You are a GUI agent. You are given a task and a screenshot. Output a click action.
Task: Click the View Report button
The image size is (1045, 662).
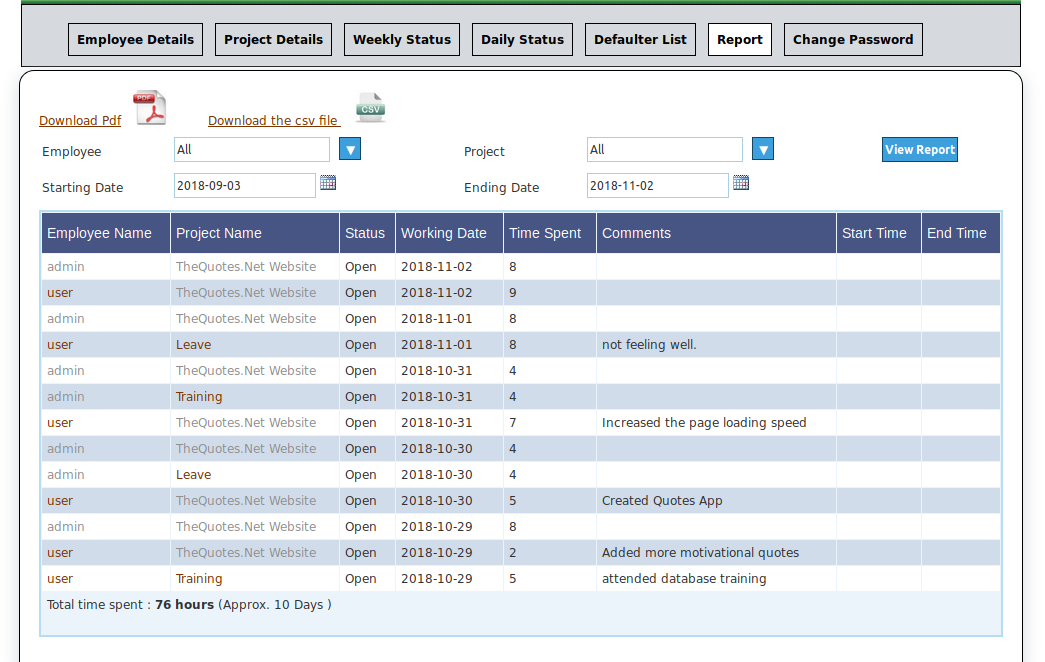click(x=920, y=149)
